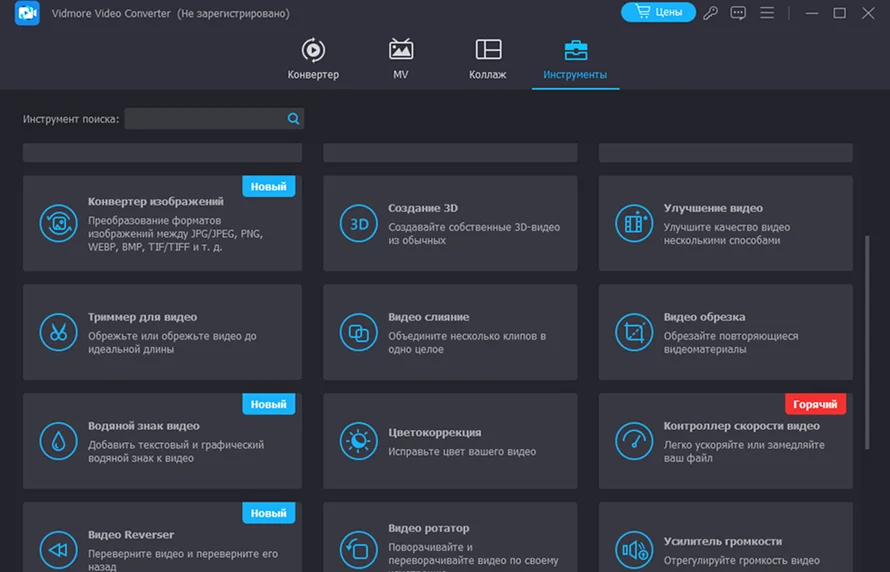890x572 pixels.
Task: Click inside the Инструмент поиска field
Action: click(214, 119)
